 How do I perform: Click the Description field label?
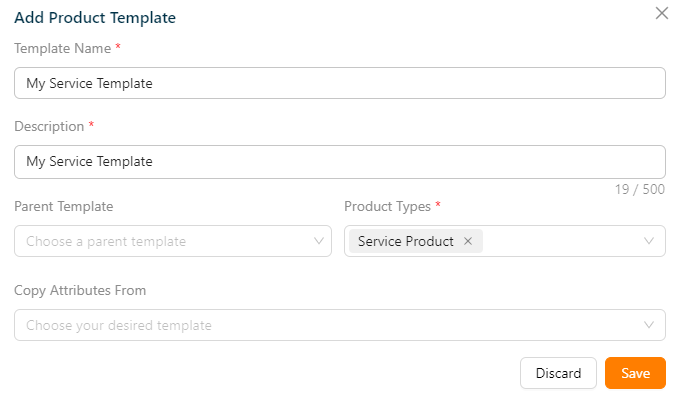[49, 126]
